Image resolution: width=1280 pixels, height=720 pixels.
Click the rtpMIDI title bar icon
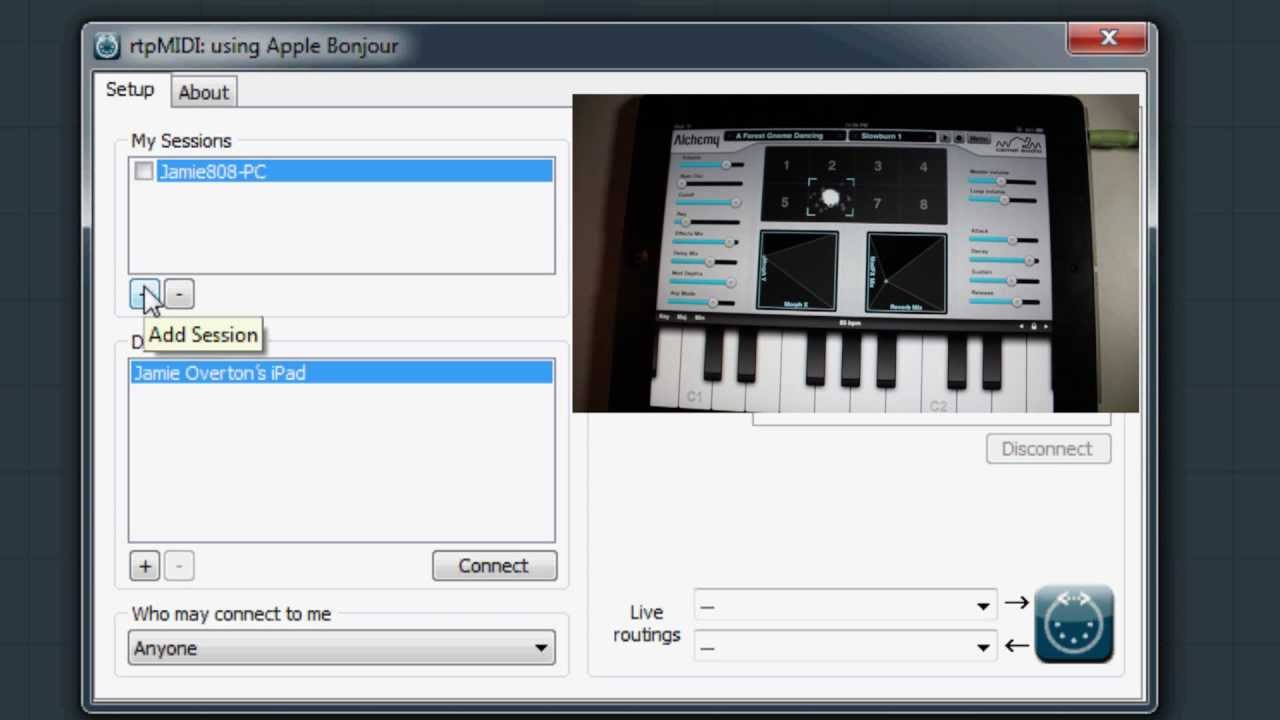coord(107,46)
